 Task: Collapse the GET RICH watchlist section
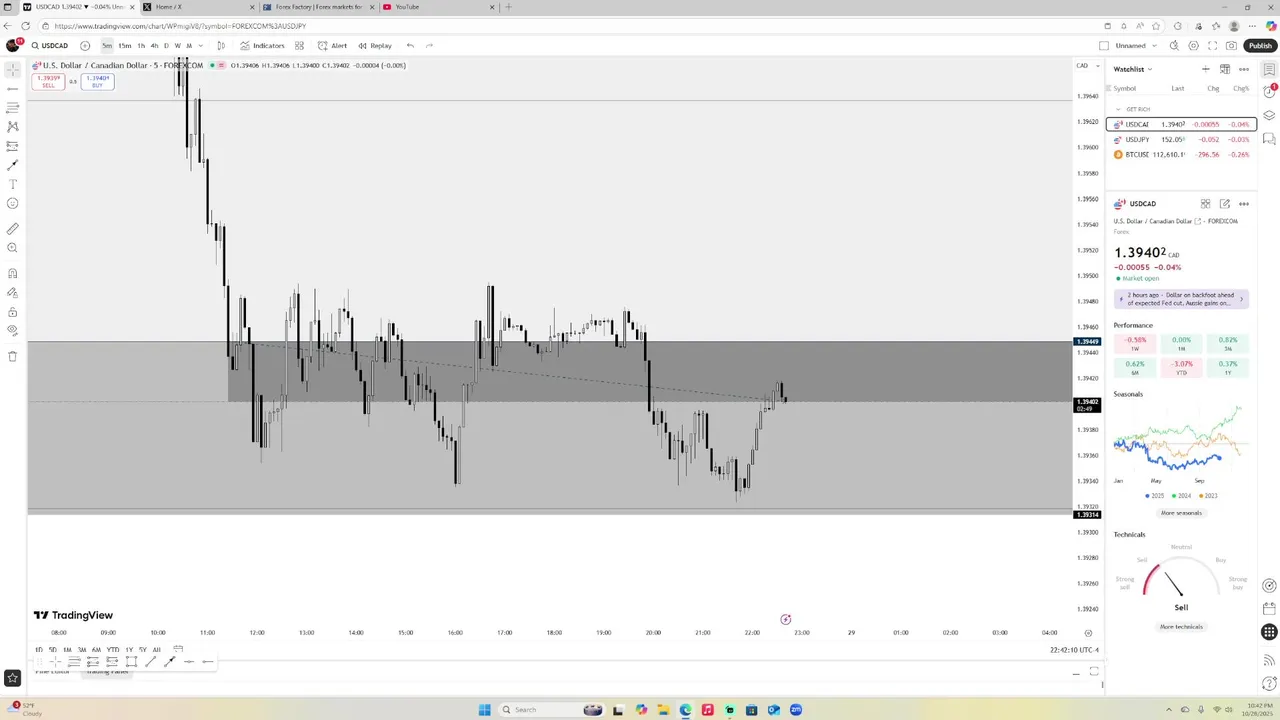coord(1118,109)
